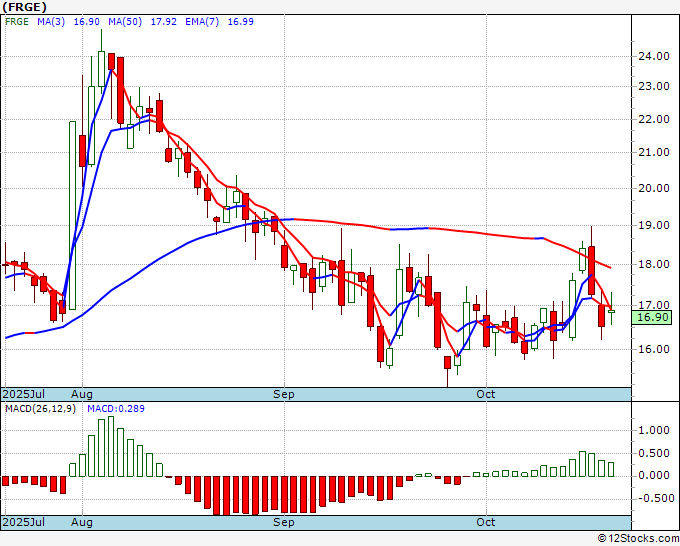The image size is (680, 546).
Task: Click the 18.00 price axis label
Action: (x=654, y=264)
